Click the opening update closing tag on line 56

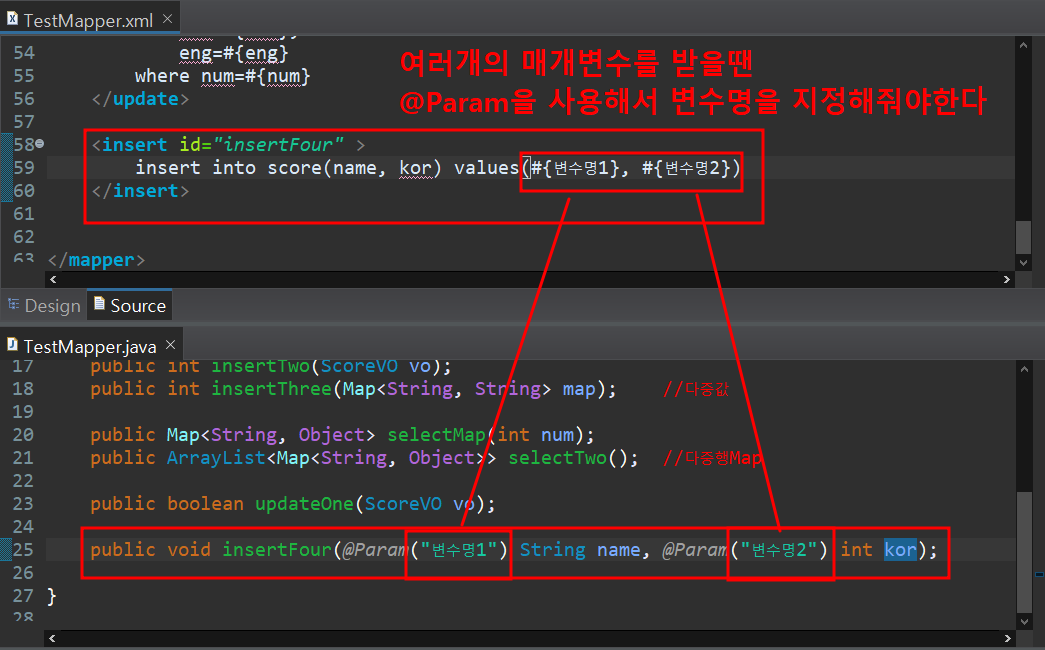[141, 99]
